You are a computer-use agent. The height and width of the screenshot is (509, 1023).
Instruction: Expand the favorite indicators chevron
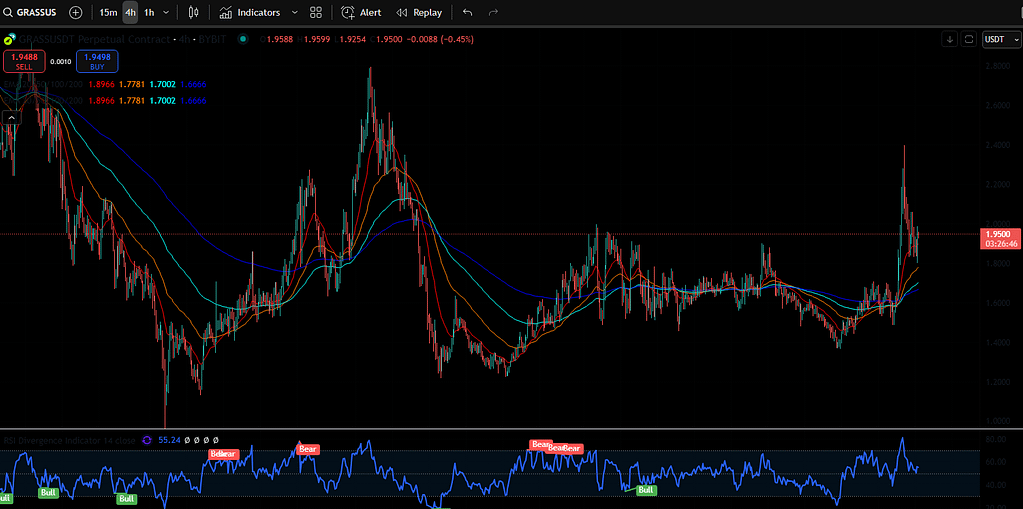[x=294, y=12]
